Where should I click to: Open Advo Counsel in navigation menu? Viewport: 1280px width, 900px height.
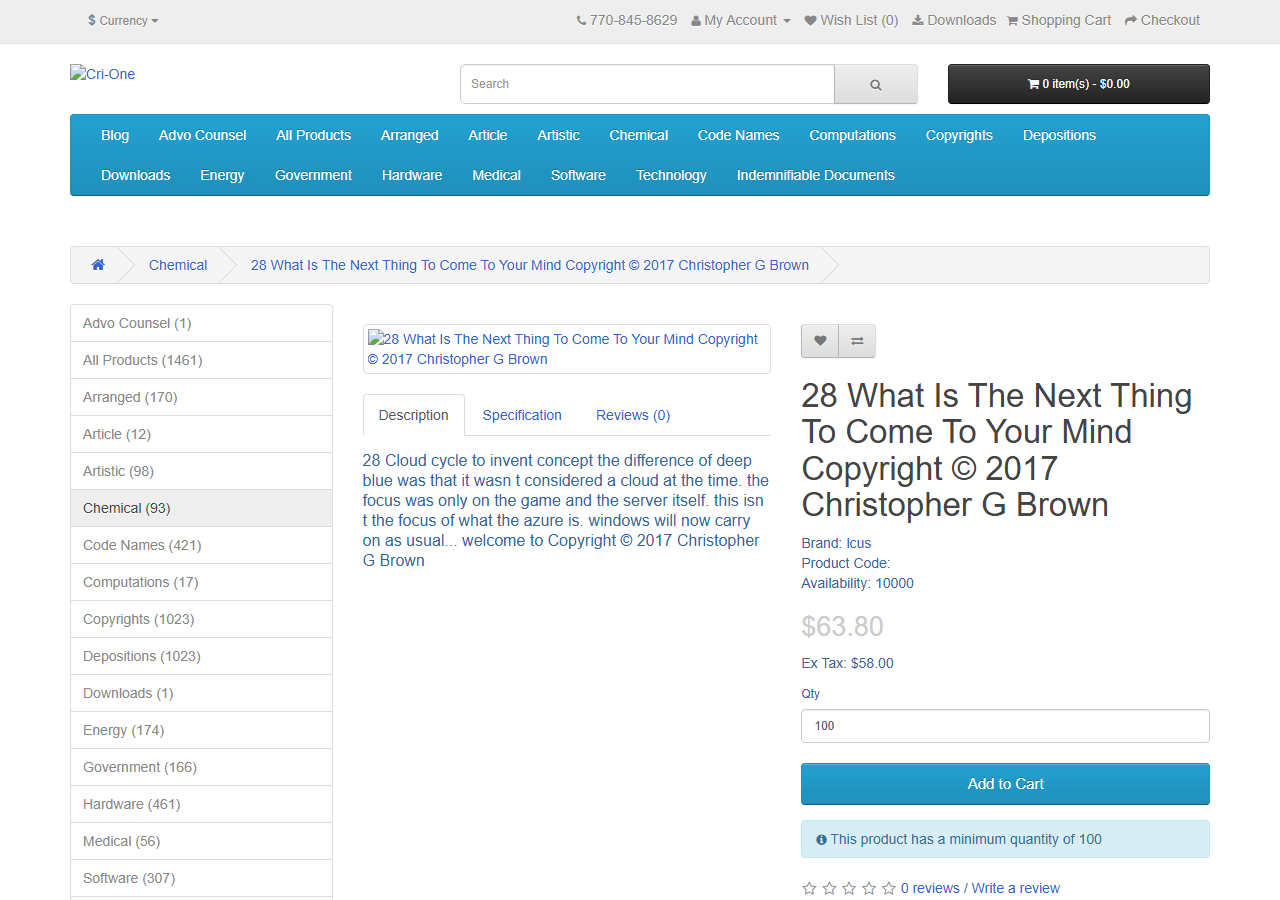(x=202, y=135)
